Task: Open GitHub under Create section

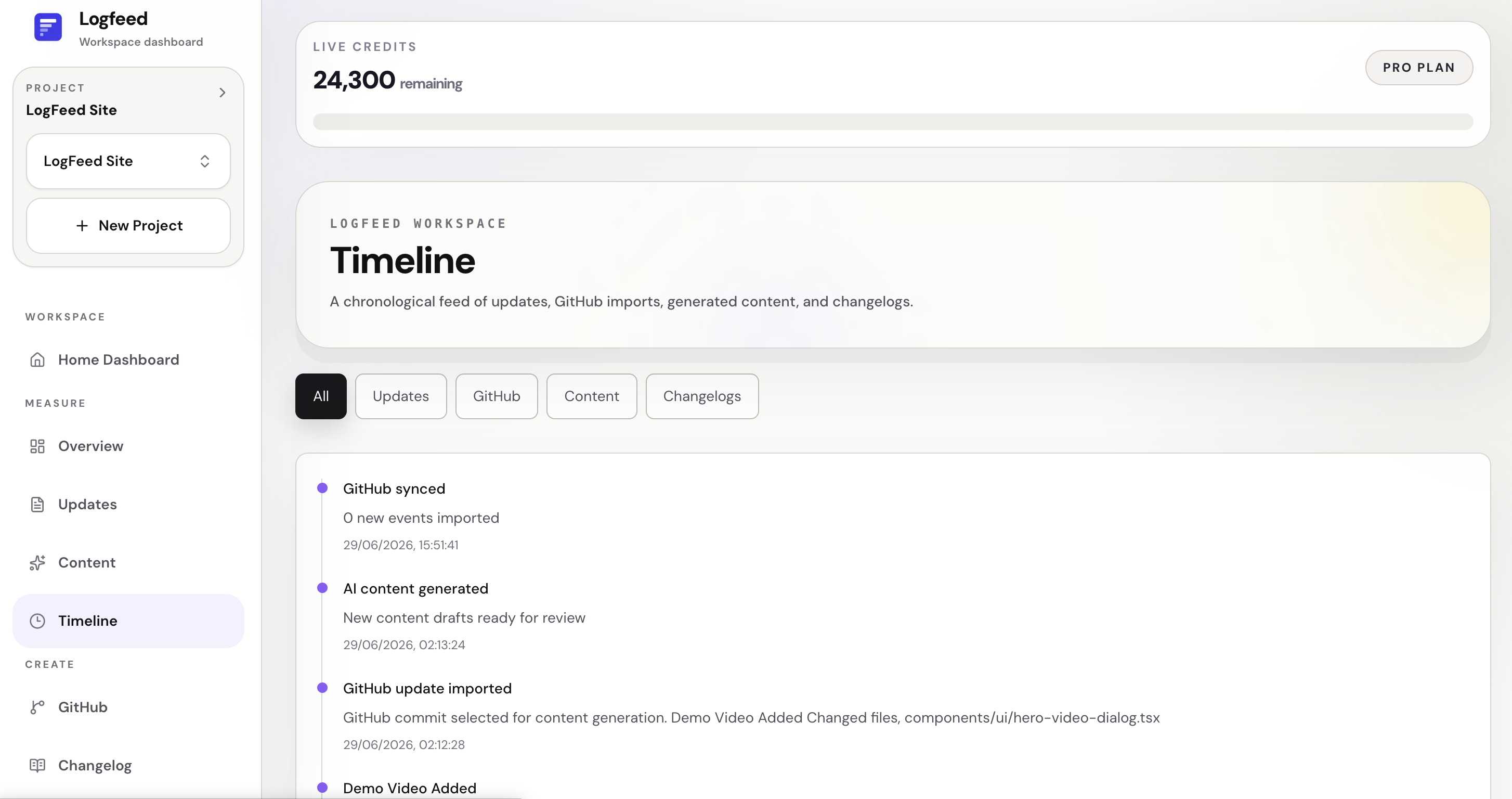Action: click(128, 707)
